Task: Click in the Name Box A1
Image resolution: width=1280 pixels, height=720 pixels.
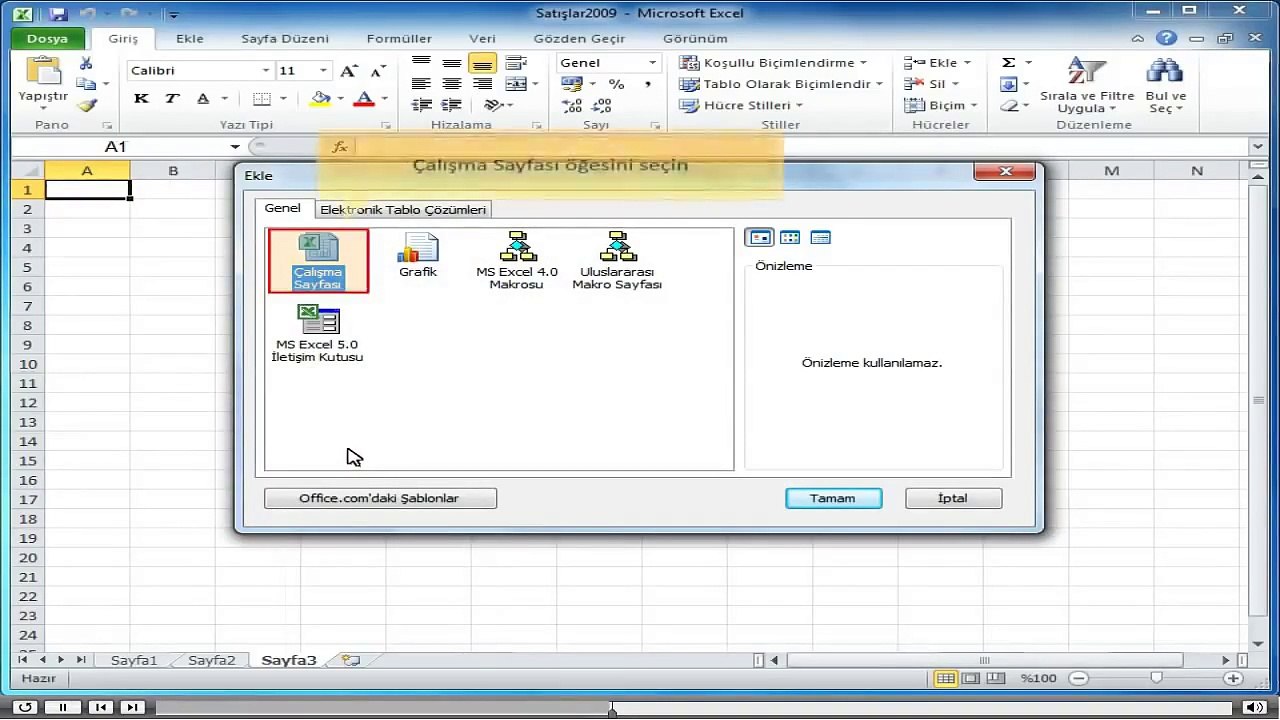Action: [116, 147]
